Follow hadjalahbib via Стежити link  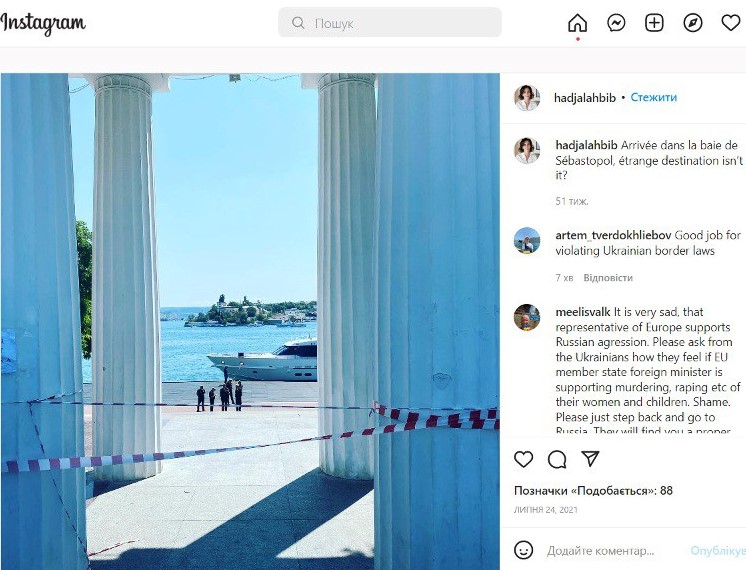click(653, 98)
